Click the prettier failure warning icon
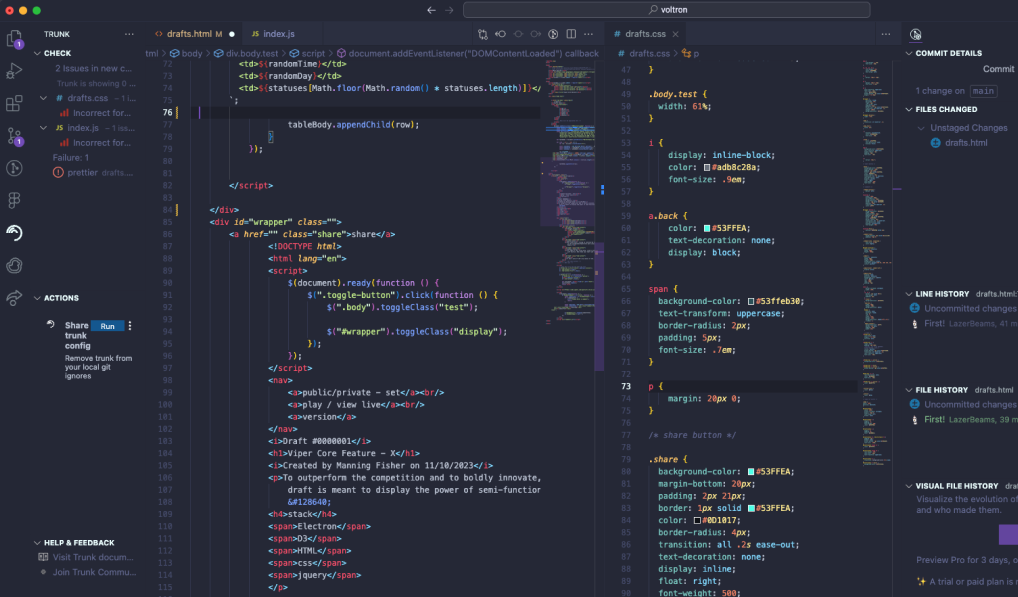Screen dimensions: 1018x597 pos(58,173)
